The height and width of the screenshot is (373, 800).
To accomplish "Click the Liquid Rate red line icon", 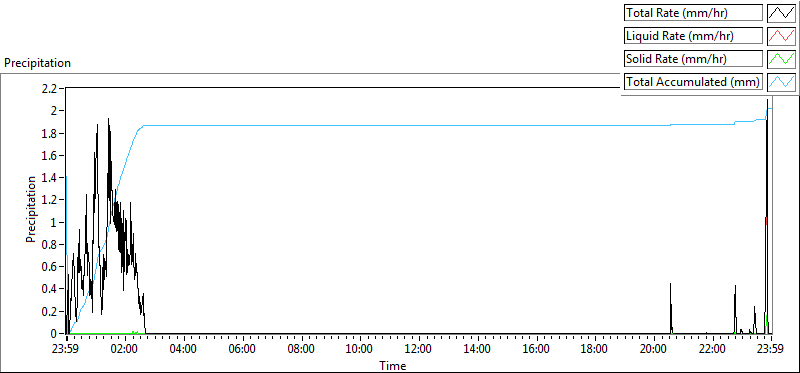I will pyautogui.click(x=782, y=36).
